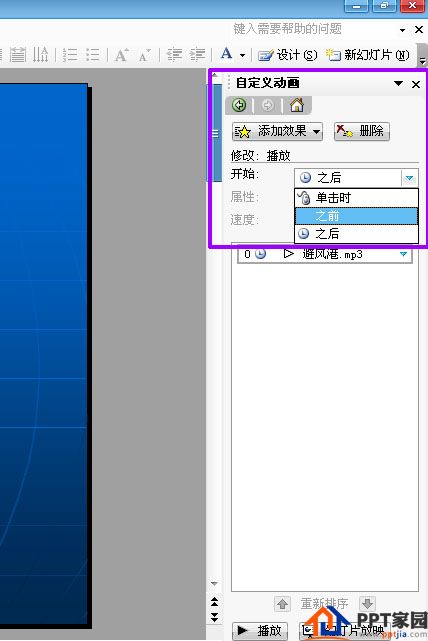428x641 pixels.
Task: Open 添加效果 add effect menu
Action: point(277,132)
